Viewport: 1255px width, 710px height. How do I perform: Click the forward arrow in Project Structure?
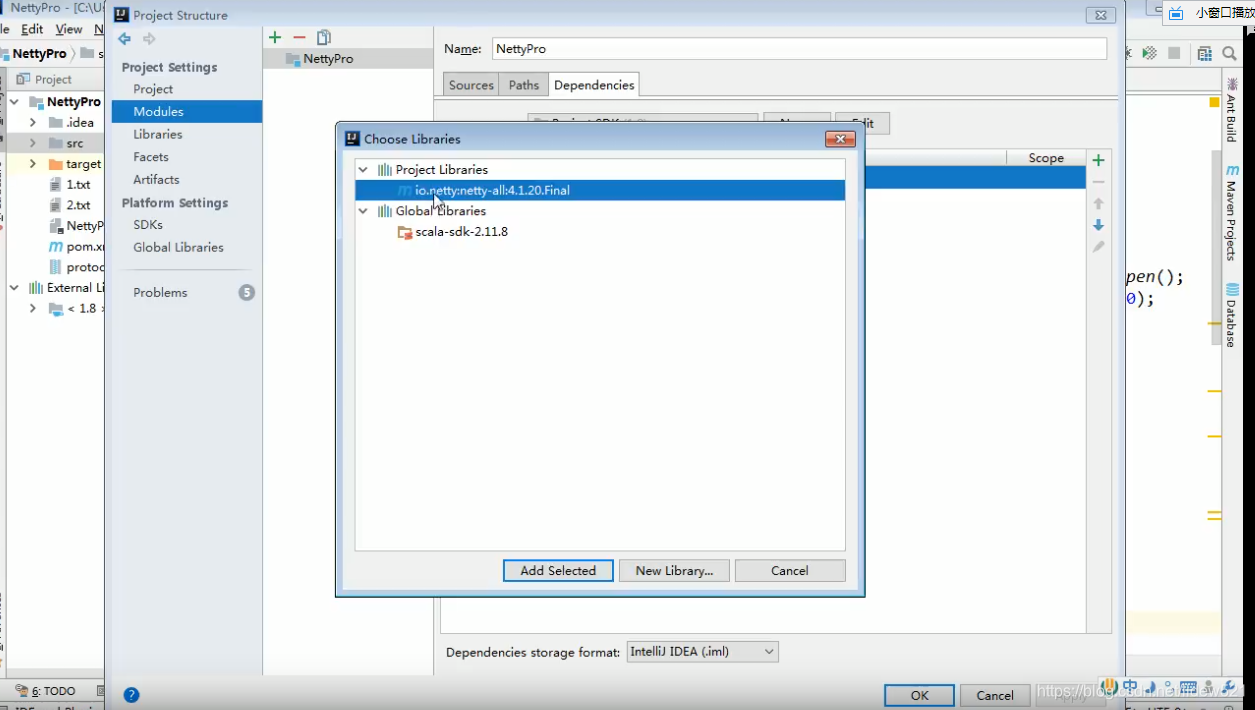click(149, 39)
